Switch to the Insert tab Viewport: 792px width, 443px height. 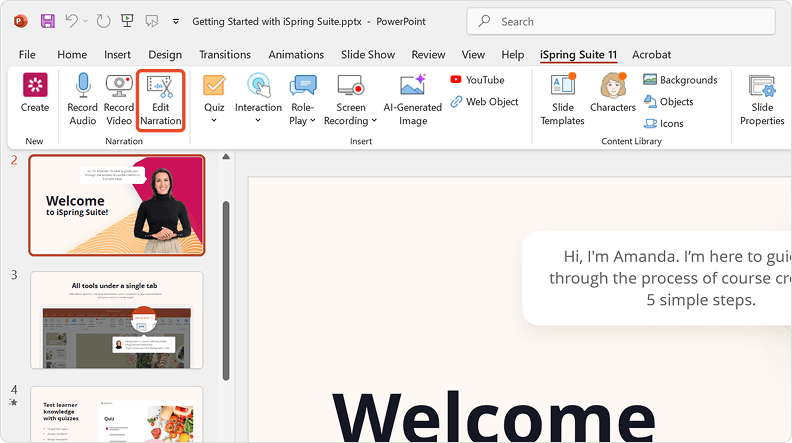(x=117, y=55)
